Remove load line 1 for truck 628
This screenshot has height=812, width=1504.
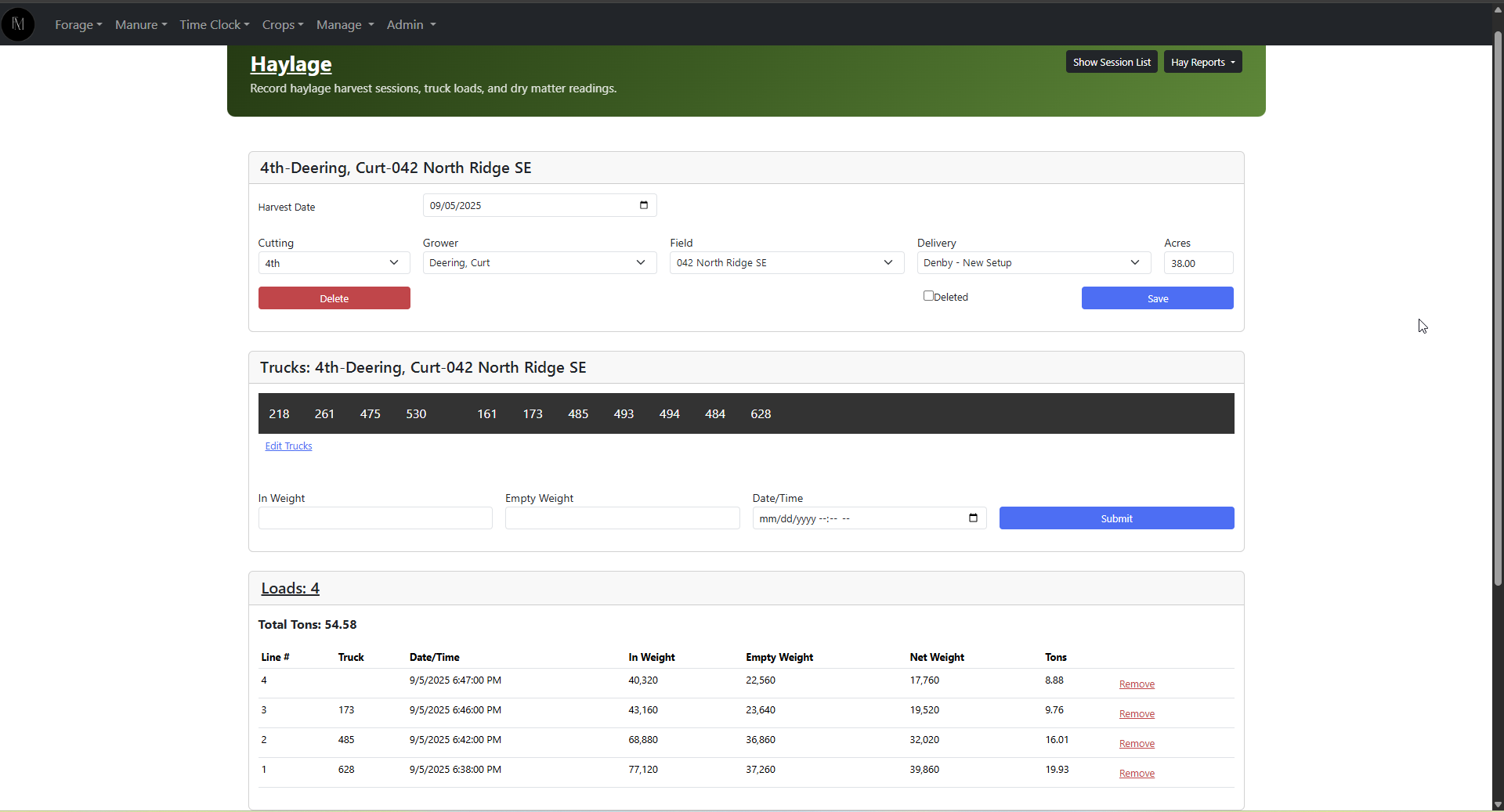(x=1137, y=774)
